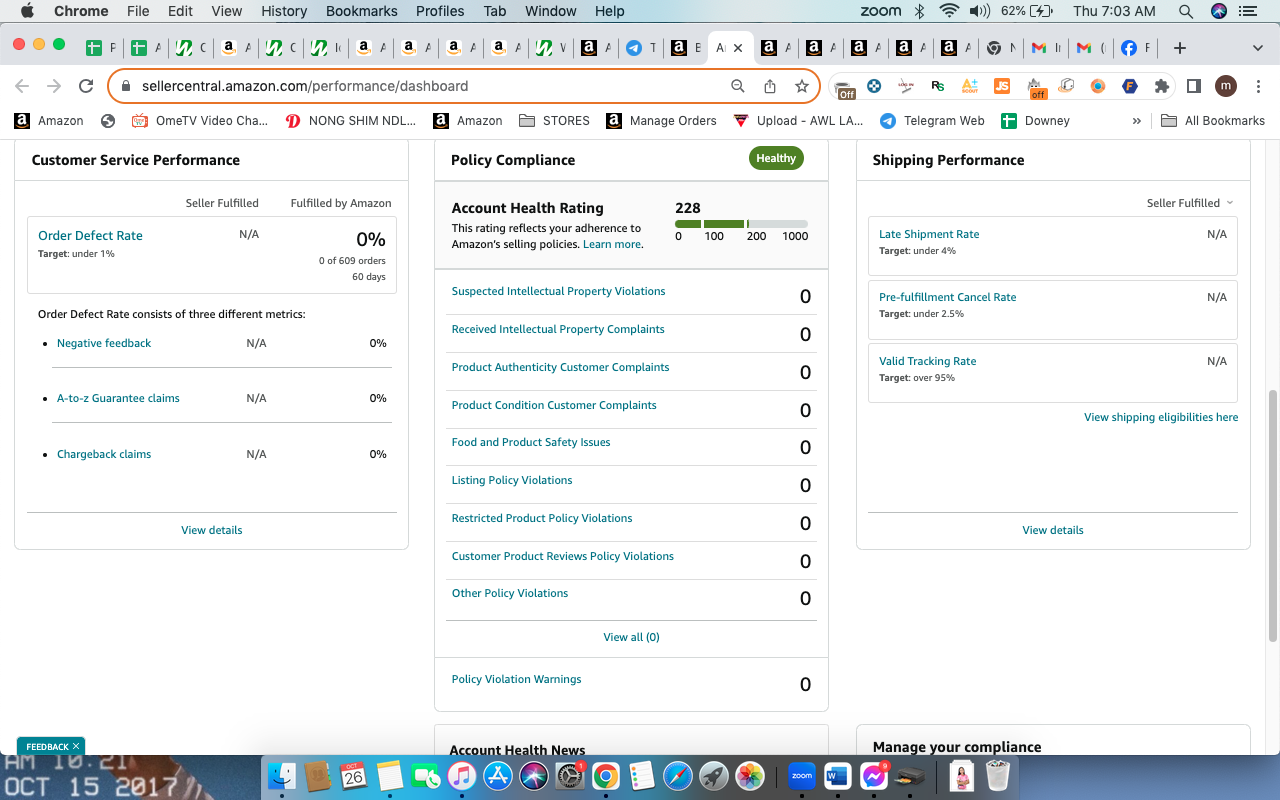
Task: Toggle the Chrome side panel icon
Action: [1193, 86]
